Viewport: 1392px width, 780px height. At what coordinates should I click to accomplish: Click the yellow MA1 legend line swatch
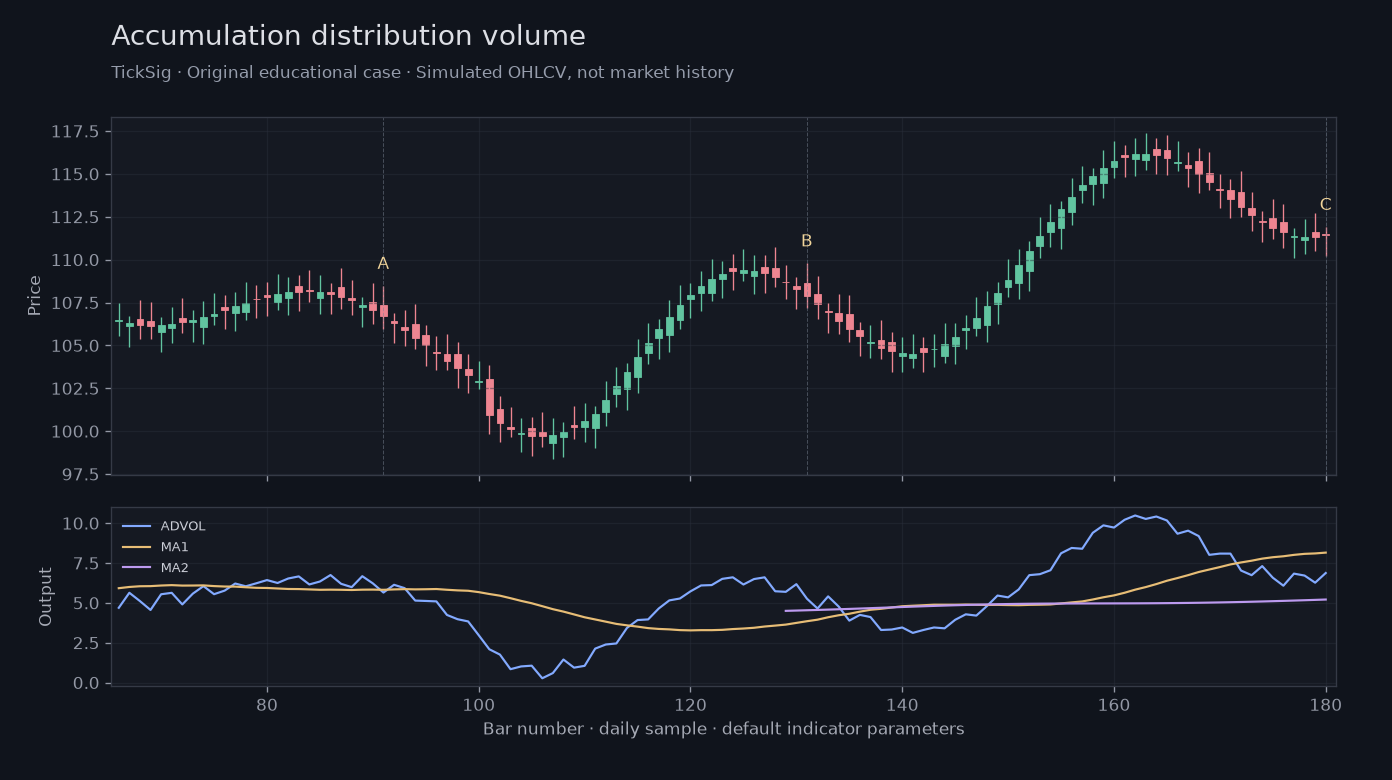pos(136,547)
